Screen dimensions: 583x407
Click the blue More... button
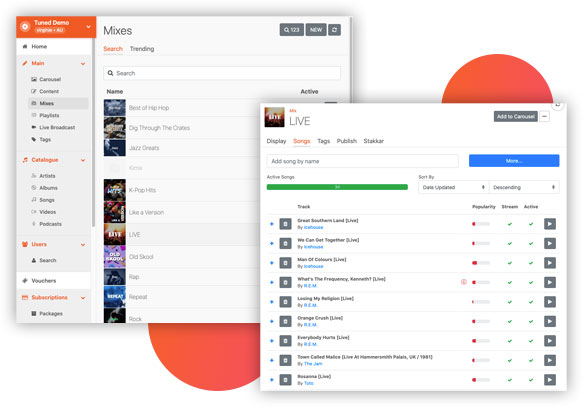pos(514,161)
